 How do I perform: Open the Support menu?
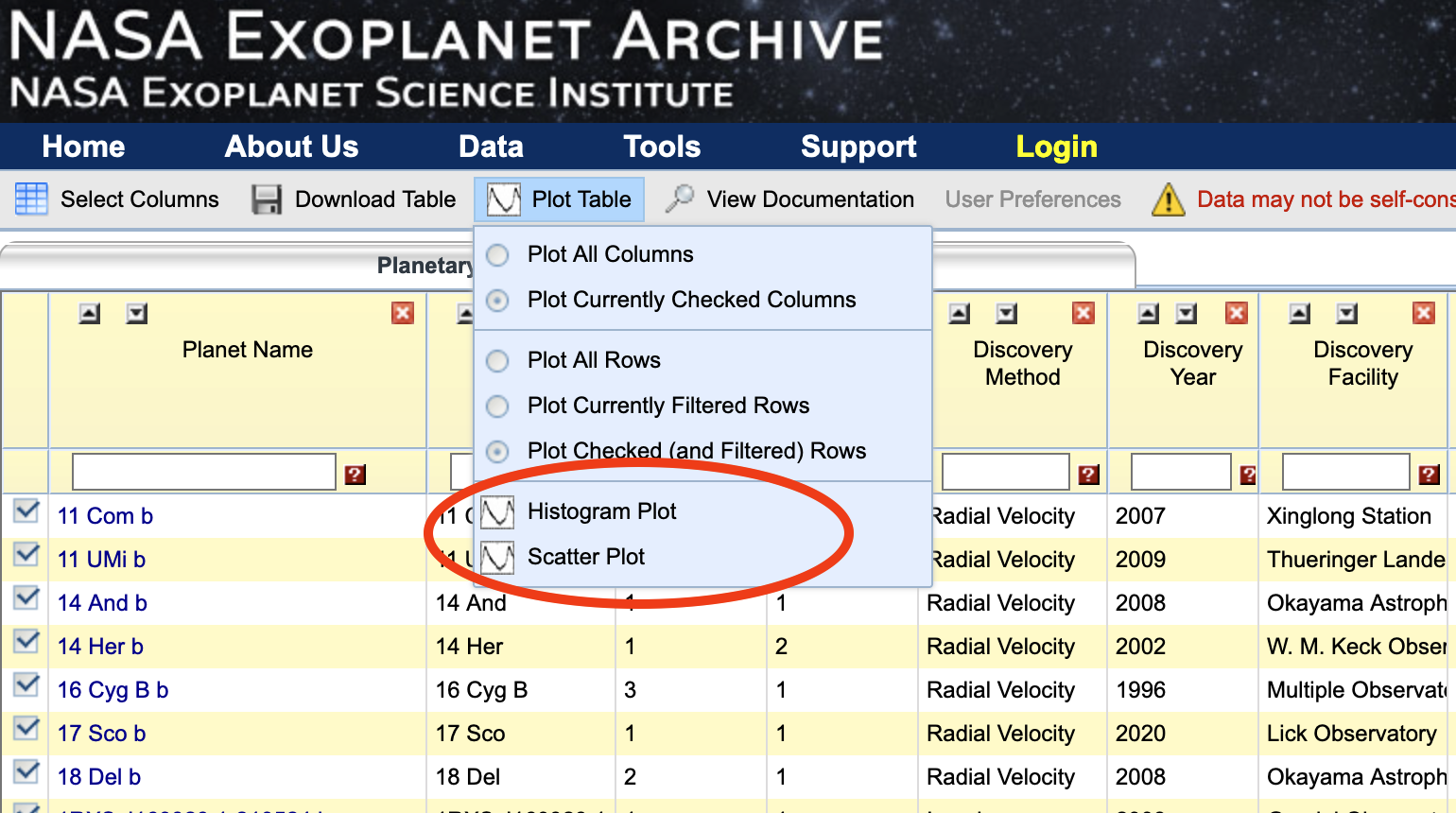tap(858, 147)
